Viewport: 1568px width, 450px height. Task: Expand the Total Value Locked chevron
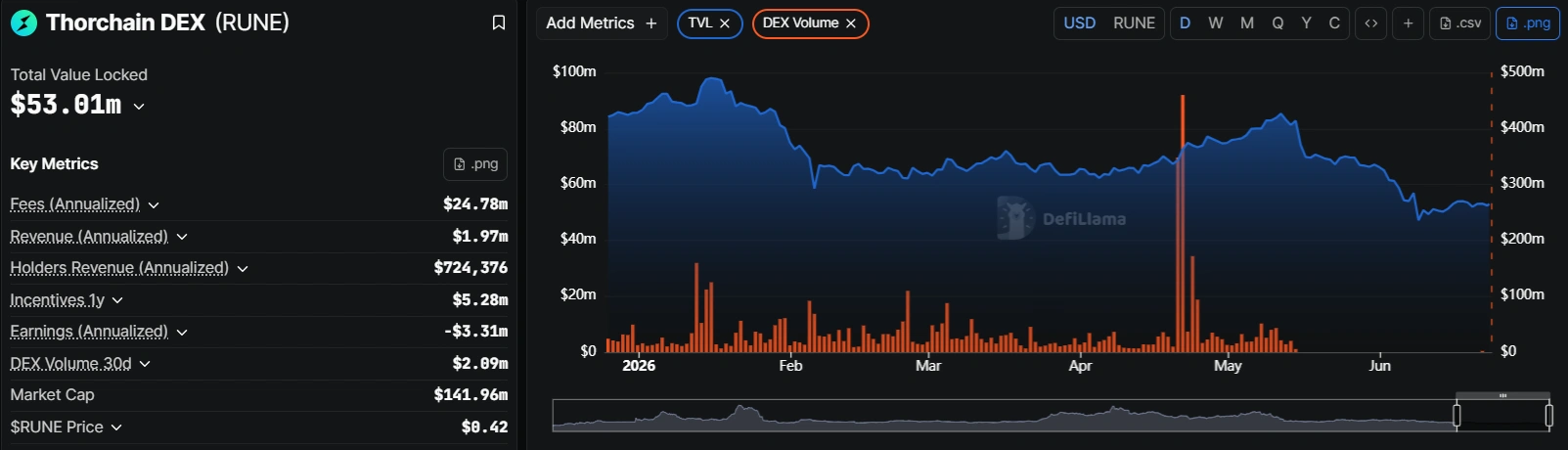(139, 106)
